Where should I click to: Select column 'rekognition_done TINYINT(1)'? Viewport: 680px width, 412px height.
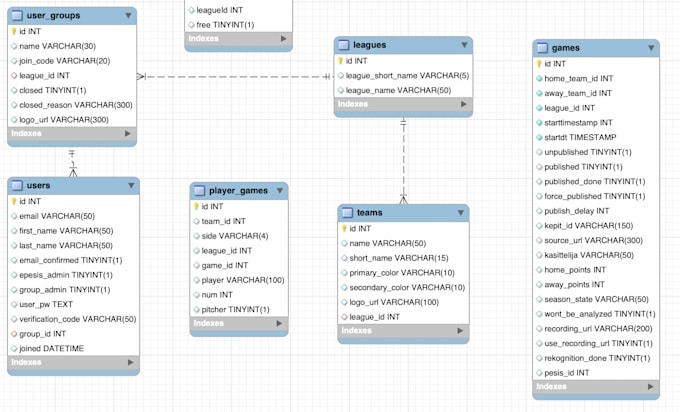tap(596, 358)
